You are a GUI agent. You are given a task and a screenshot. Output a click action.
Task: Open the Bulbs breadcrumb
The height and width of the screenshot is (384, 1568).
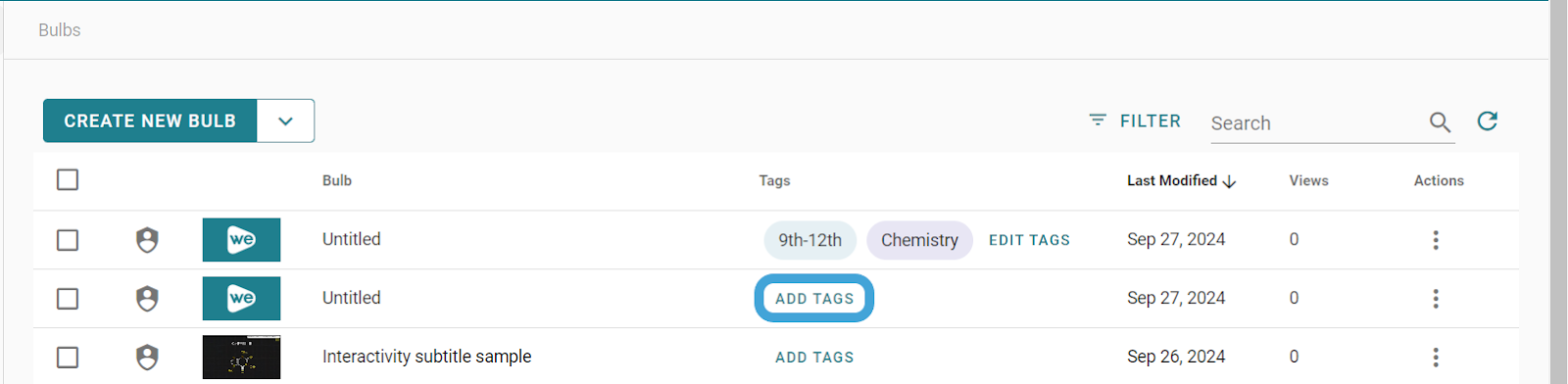tap(60, 30)
